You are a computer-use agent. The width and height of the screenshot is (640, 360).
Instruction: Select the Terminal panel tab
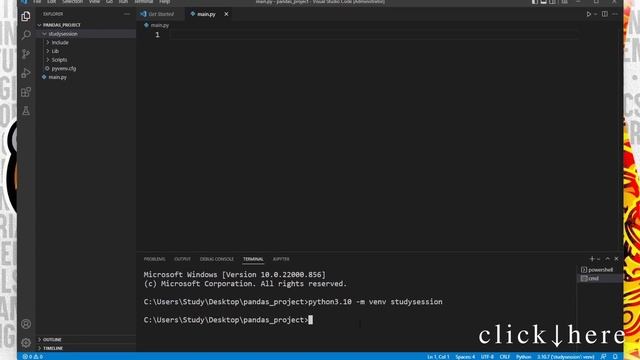click(253, 259)
